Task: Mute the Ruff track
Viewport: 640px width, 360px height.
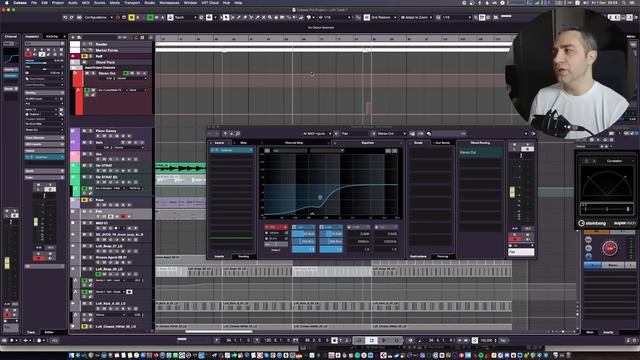Action: pos(84,56)
